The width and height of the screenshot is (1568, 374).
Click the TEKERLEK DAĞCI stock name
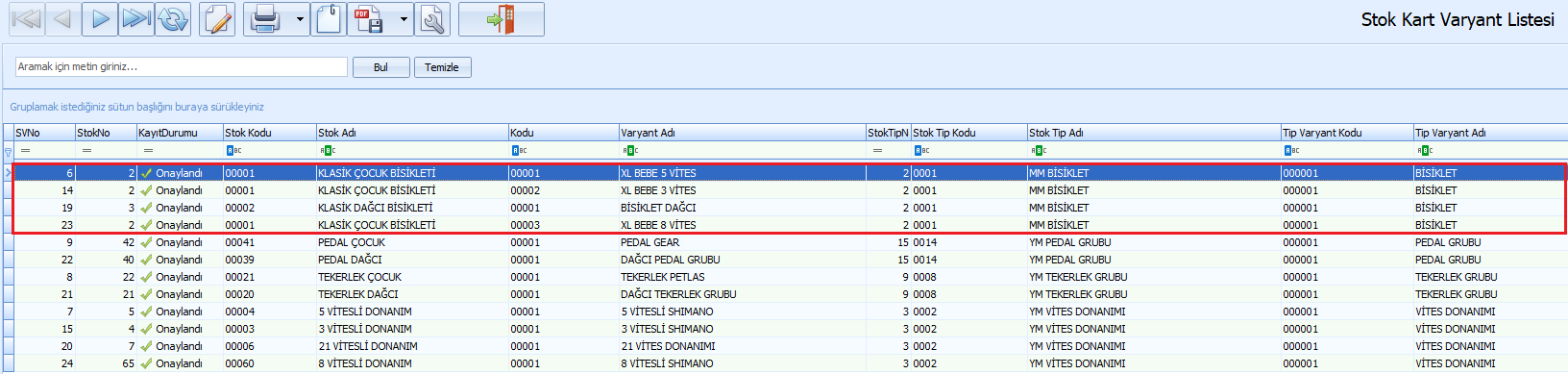(412, 294)
